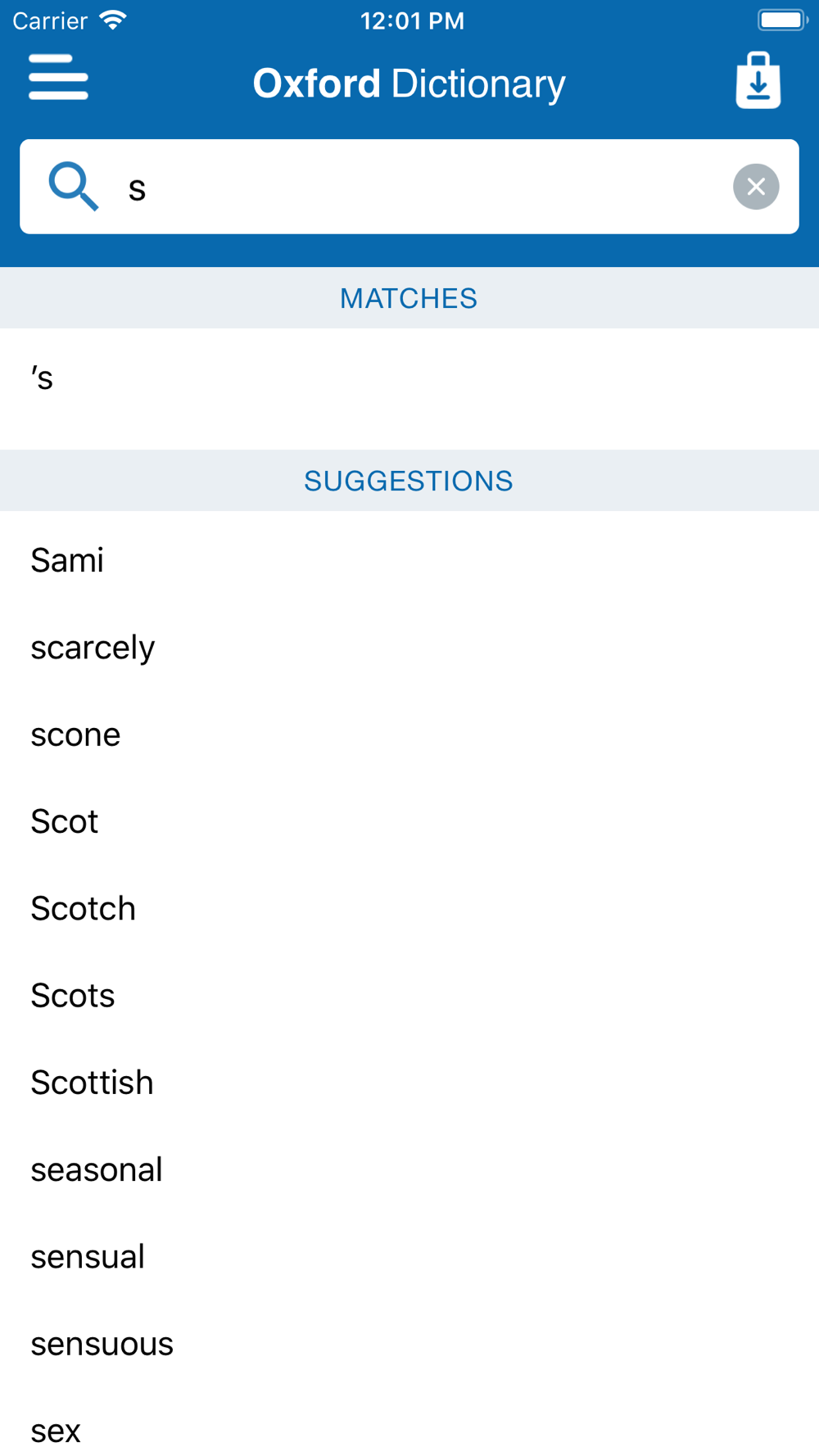Screen dimensions: 819x1456
Task: Open the 's match entry
Action: pyautogui.click(x=409, y=378)
